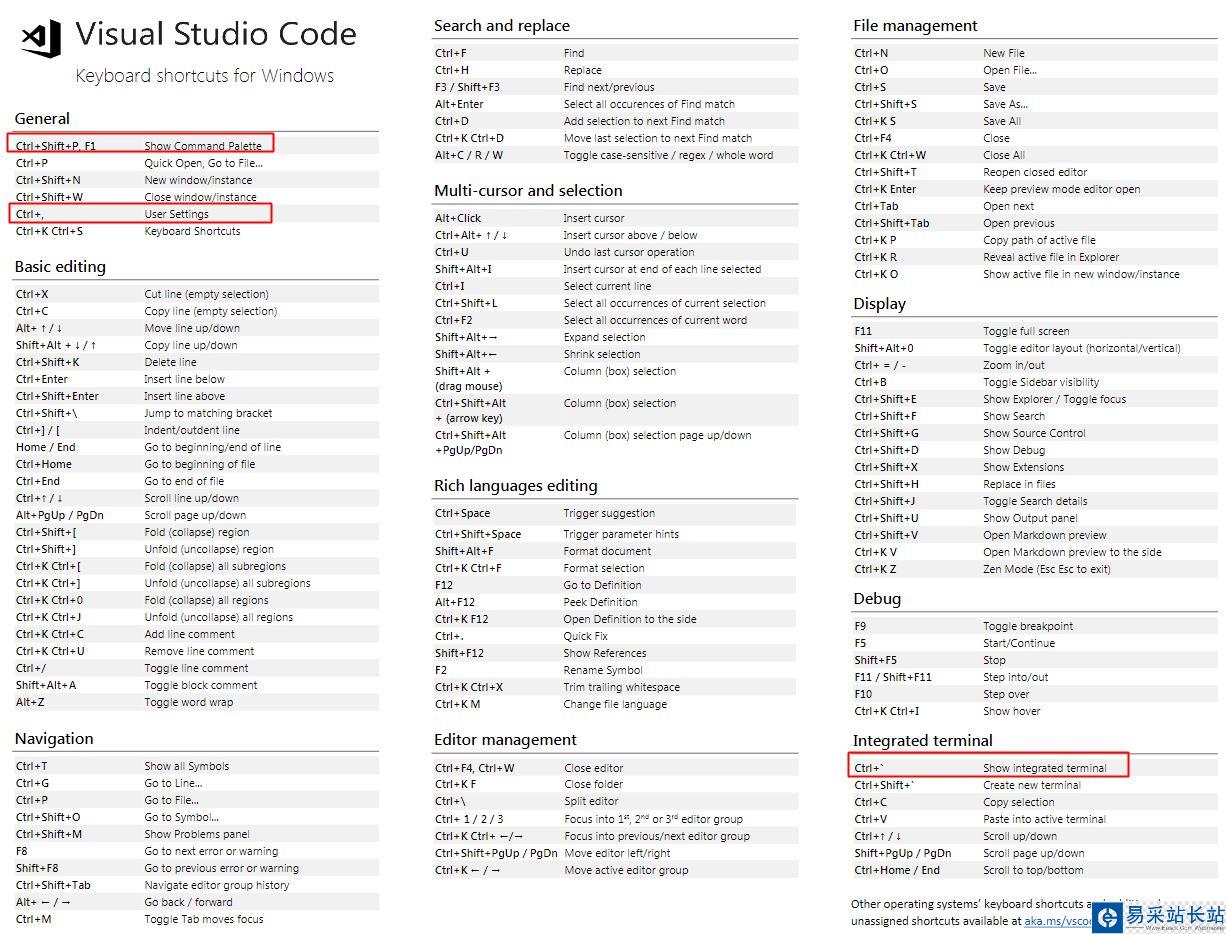This screenshot has height=934, width=1226.
Task: Click 'Undo last cursor operation' entry
Action: click(629, 252)
